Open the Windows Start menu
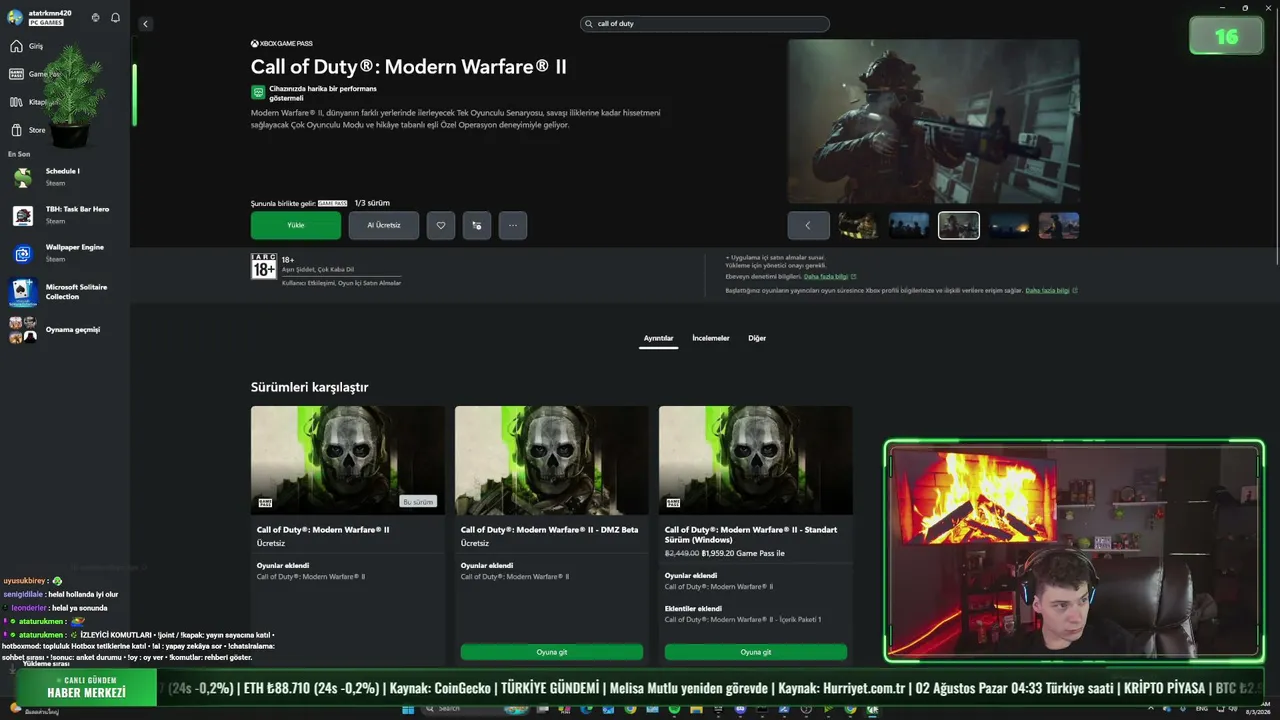 [408, 709]
